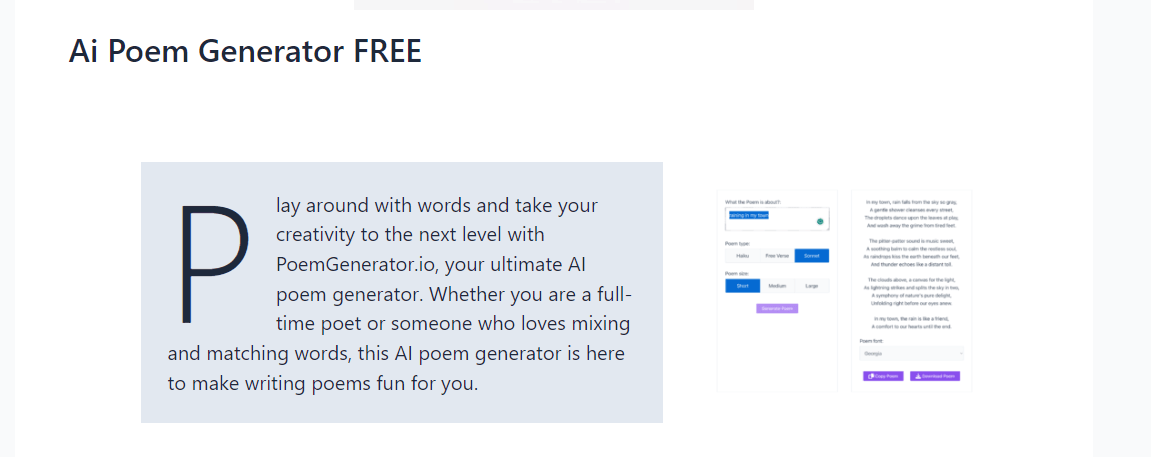Viewport: 1151px width, 457px height.
Task: Select the Short poem size
Action: pyautogui.click(x=743, y=286)
